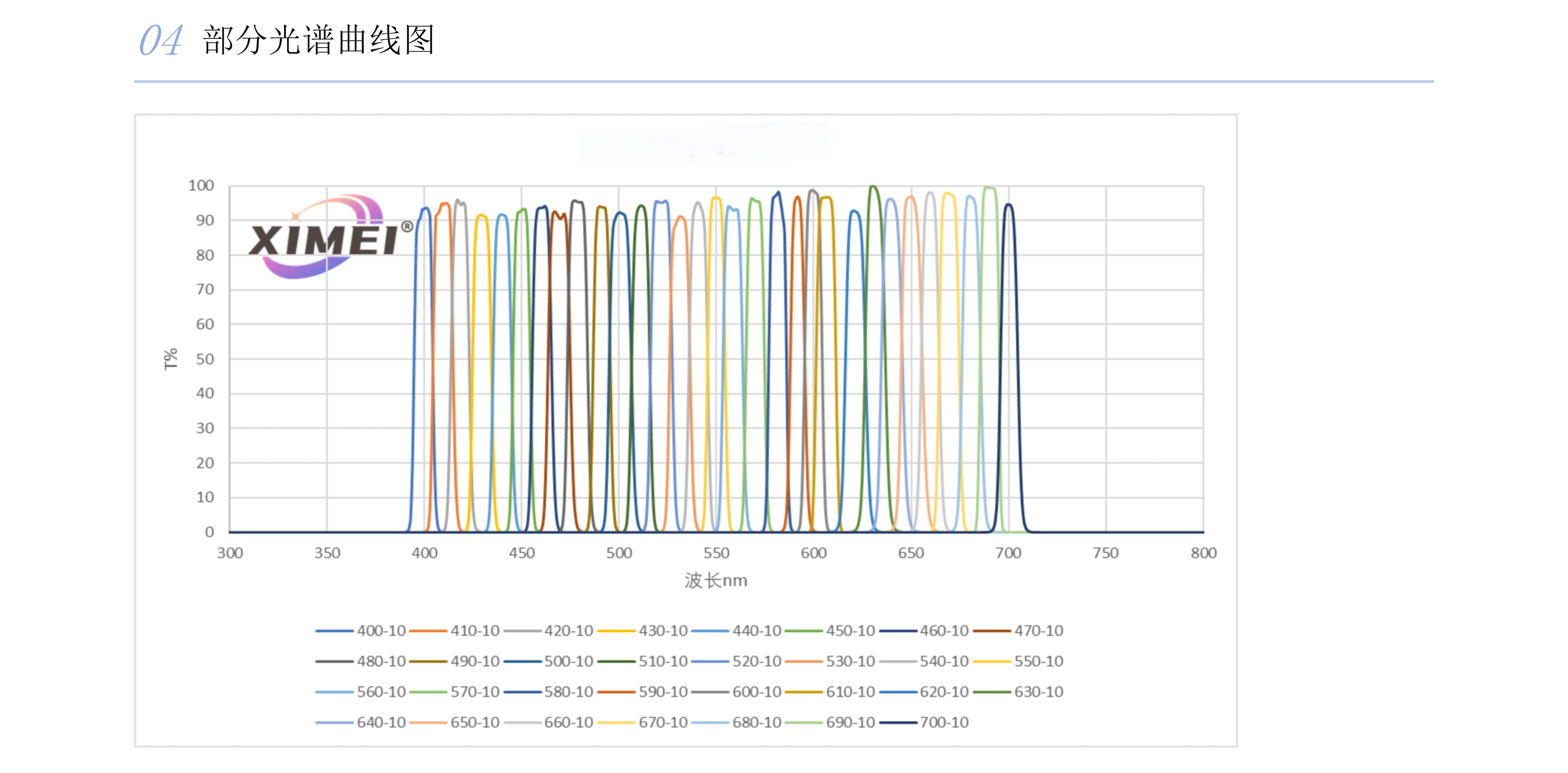Click the 800 wavelength axis label
1568x773 pixels.
pos(1203,553)
